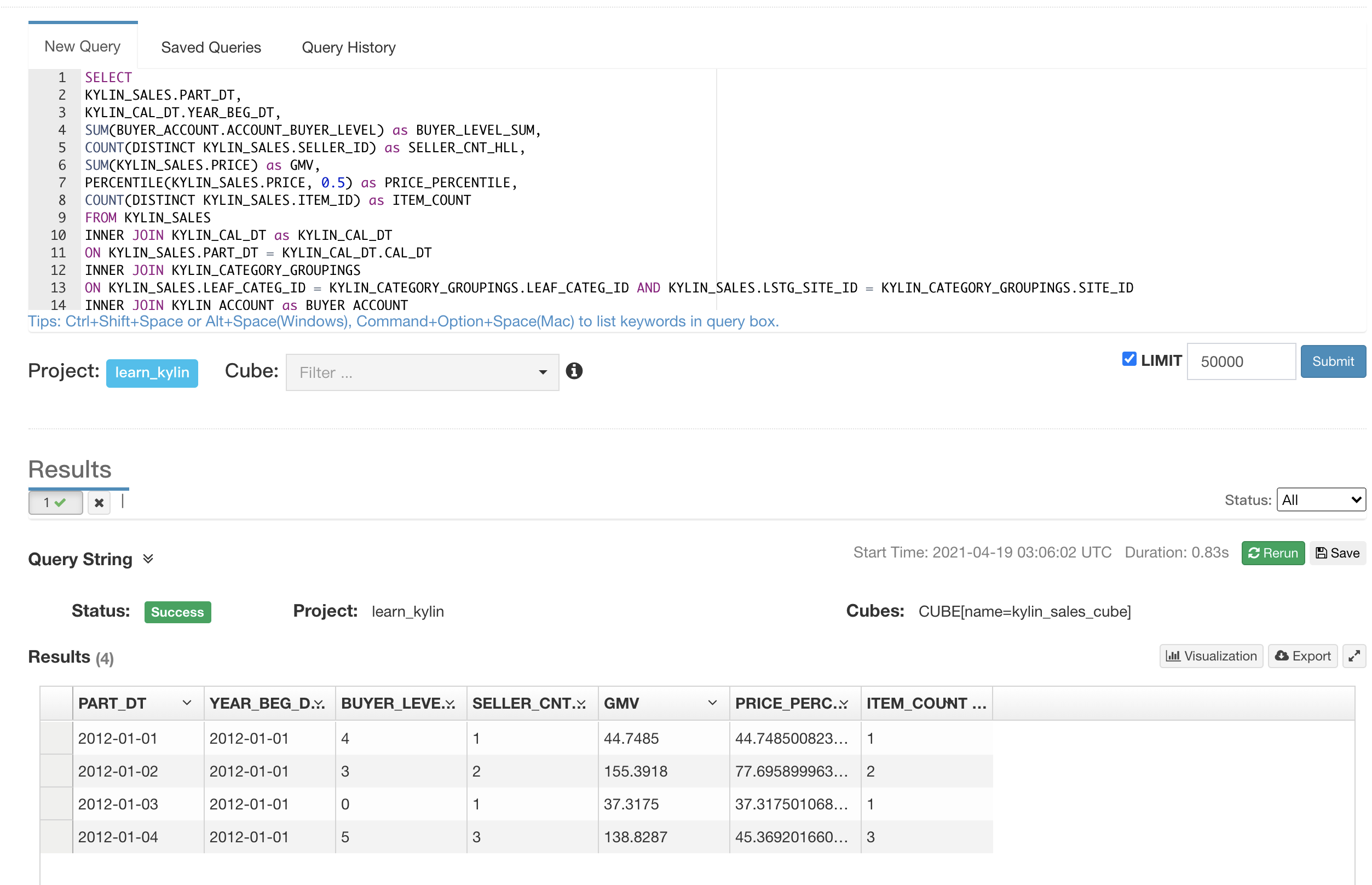The height and width of the screenshot is (885, 1372).
Task: Expand the Query String section
Action: [148, 559]
